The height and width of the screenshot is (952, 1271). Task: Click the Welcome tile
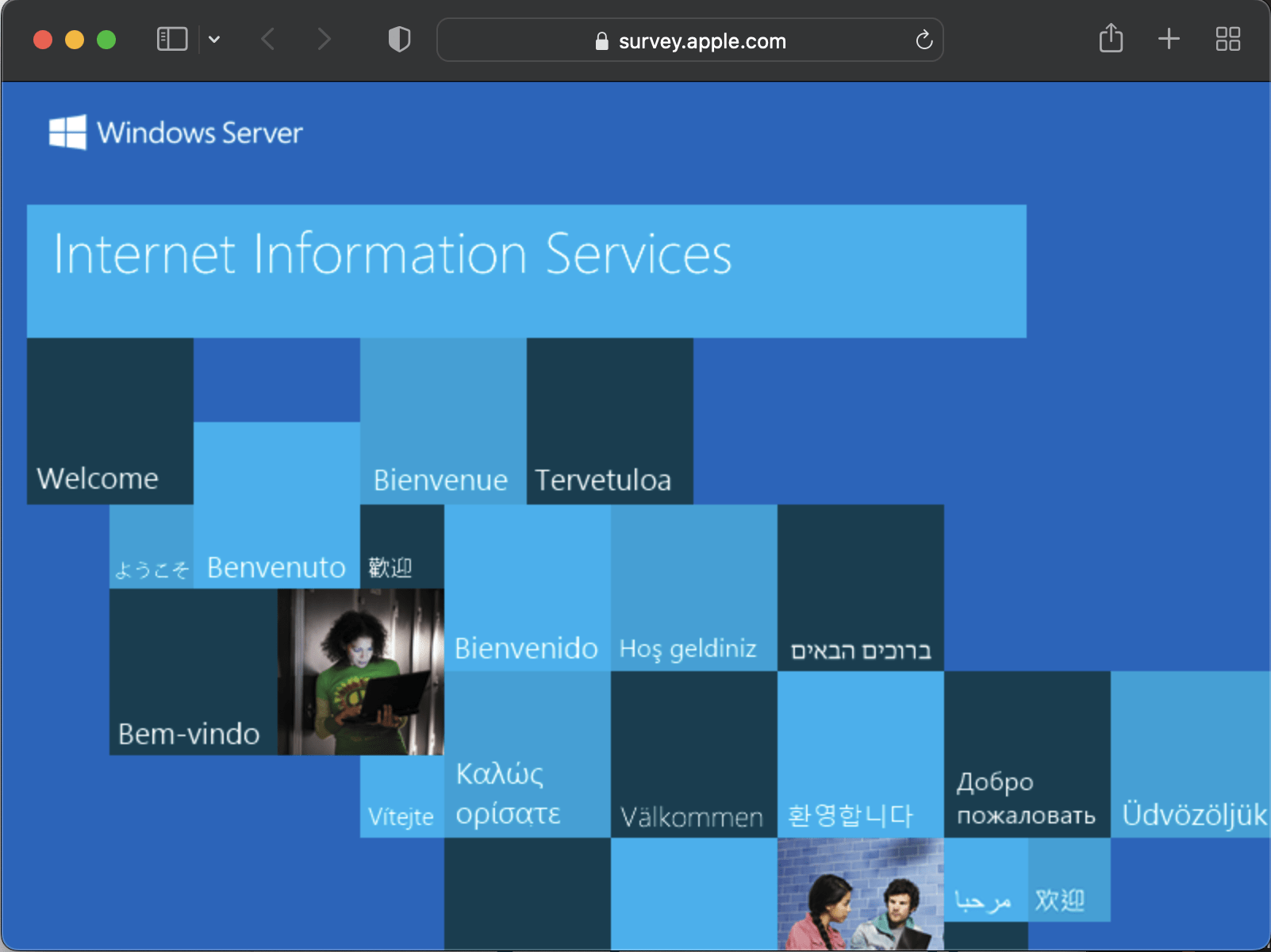point(110,421)
